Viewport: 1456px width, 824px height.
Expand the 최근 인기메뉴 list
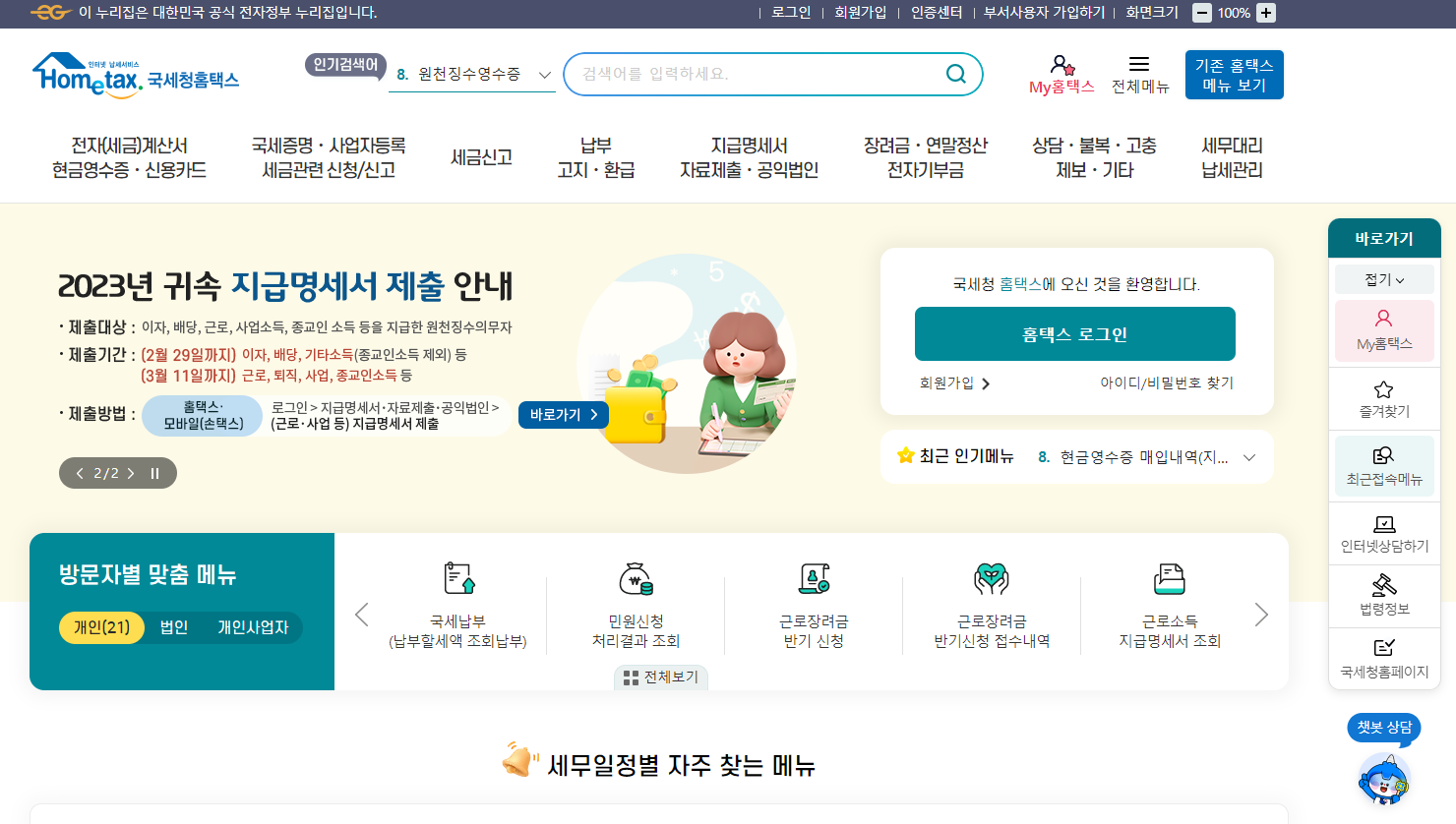tap(1247, 456)
